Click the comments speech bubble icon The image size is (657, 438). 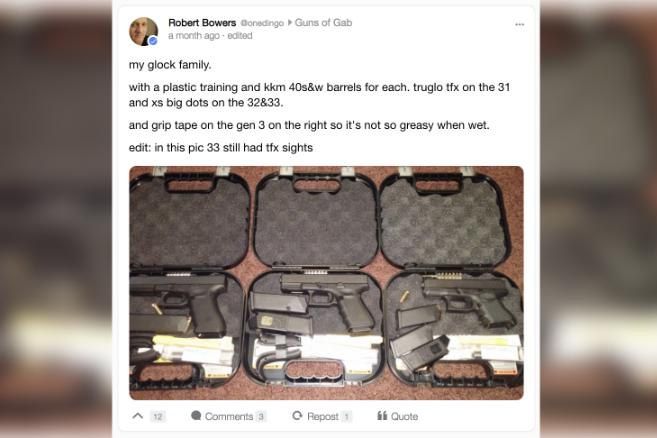click(x=196, y=415)
